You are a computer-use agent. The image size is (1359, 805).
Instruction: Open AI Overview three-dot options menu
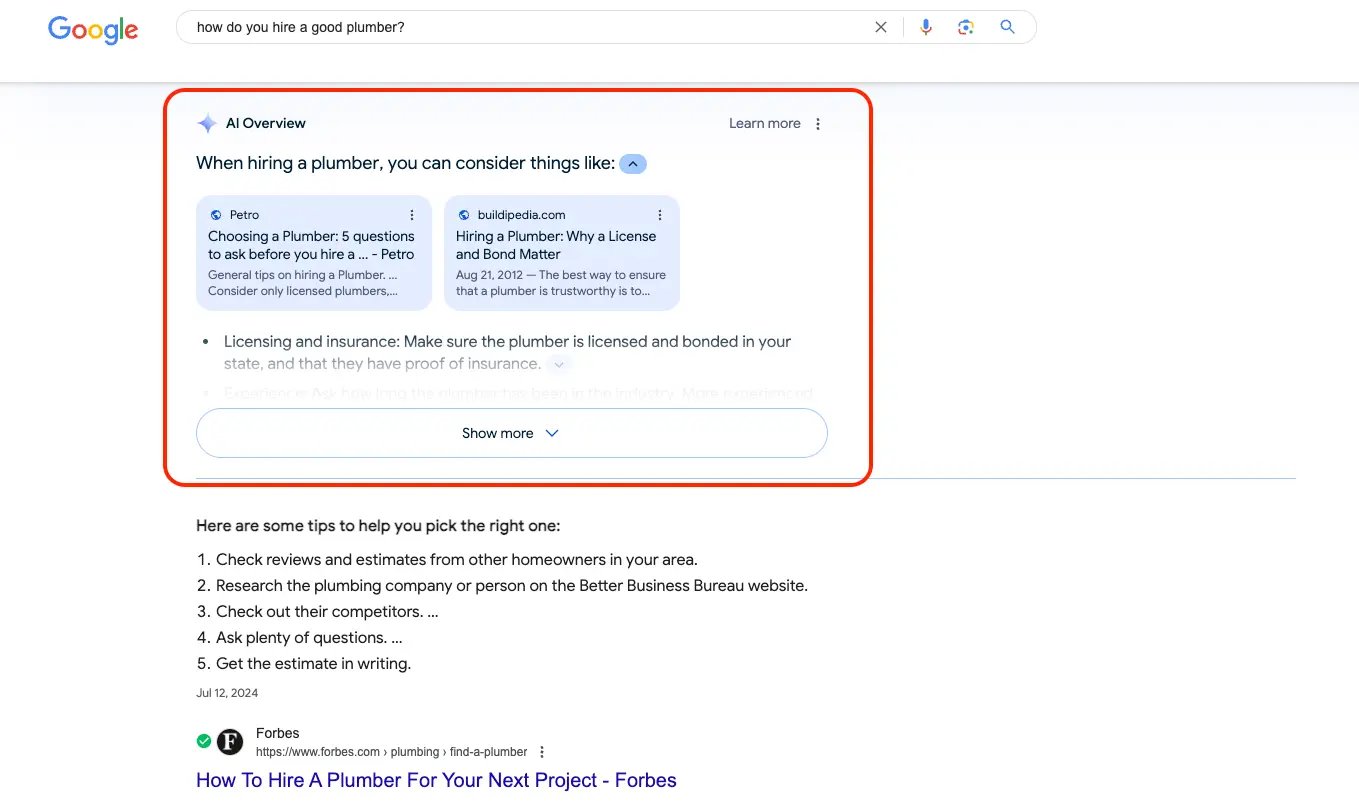pyautogui.click(x=818, y=124)
